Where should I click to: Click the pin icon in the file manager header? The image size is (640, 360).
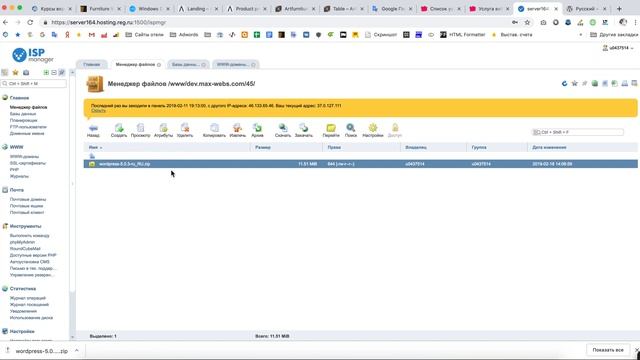click(x=584, y=83)
